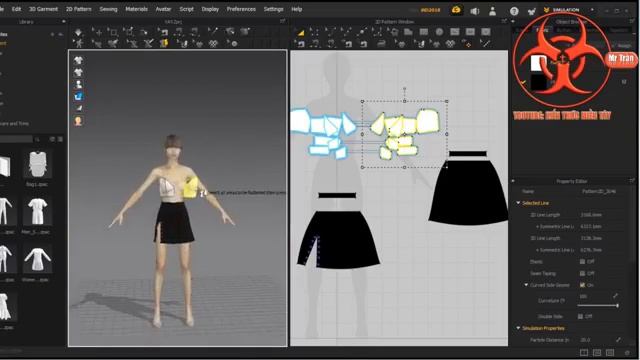Click the yellow cloud icon in title bar

point(456,10)
